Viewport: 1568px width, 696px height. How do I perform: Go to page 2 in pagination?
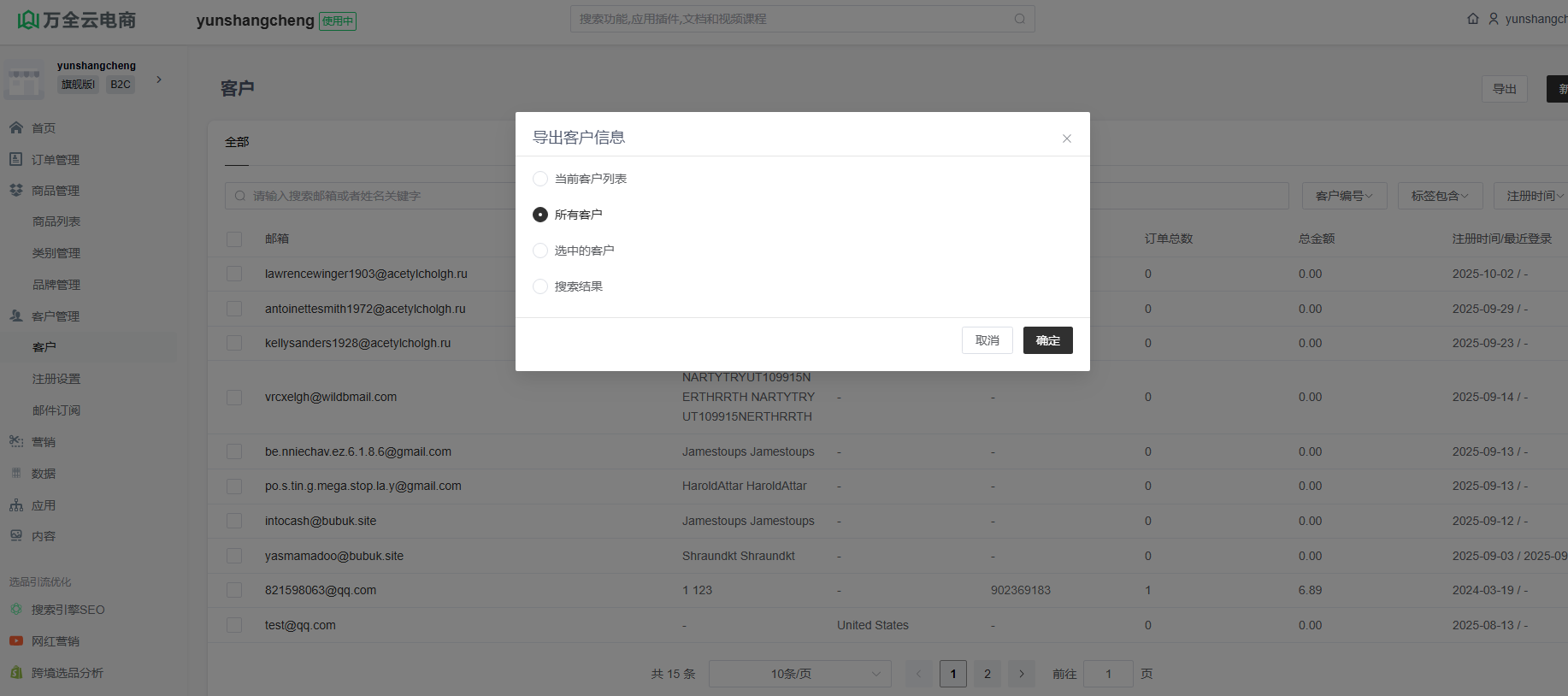[987, 674]
